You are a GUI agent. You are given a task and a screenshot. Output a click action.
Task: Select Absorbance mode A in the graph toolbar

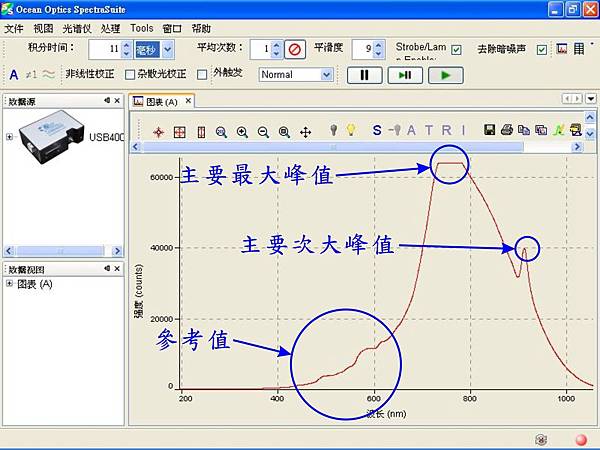(411, 130)
